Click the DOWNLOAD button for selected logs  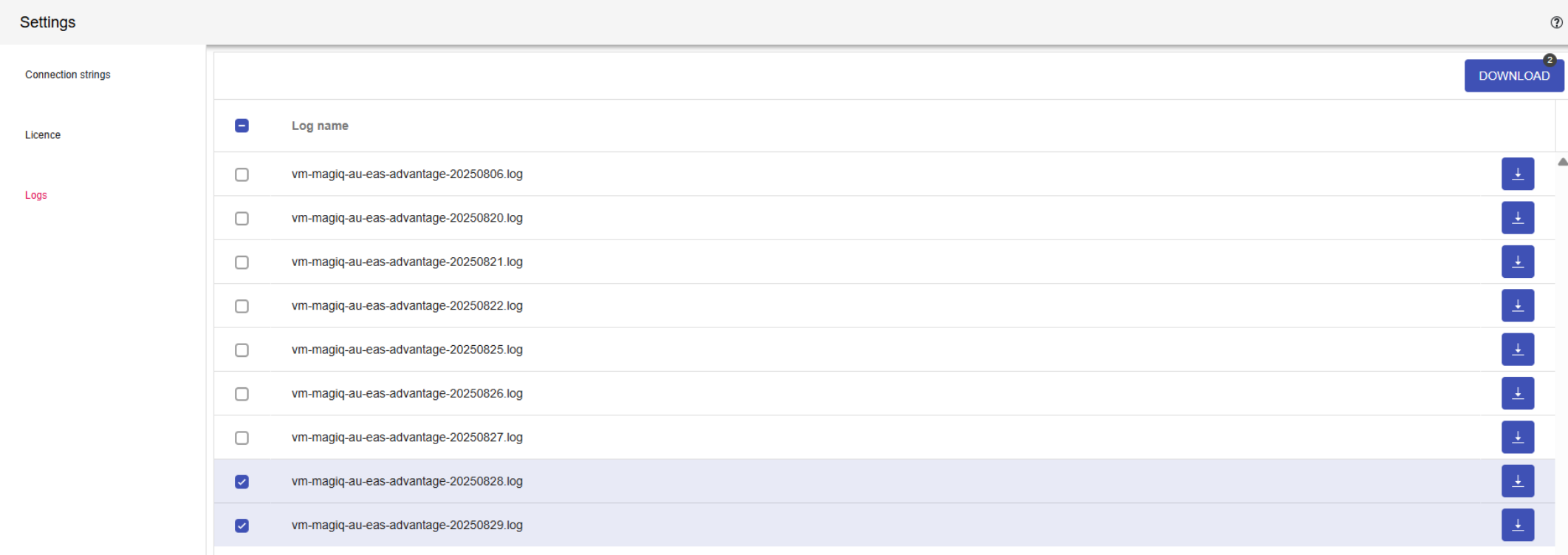point(1513,76)
